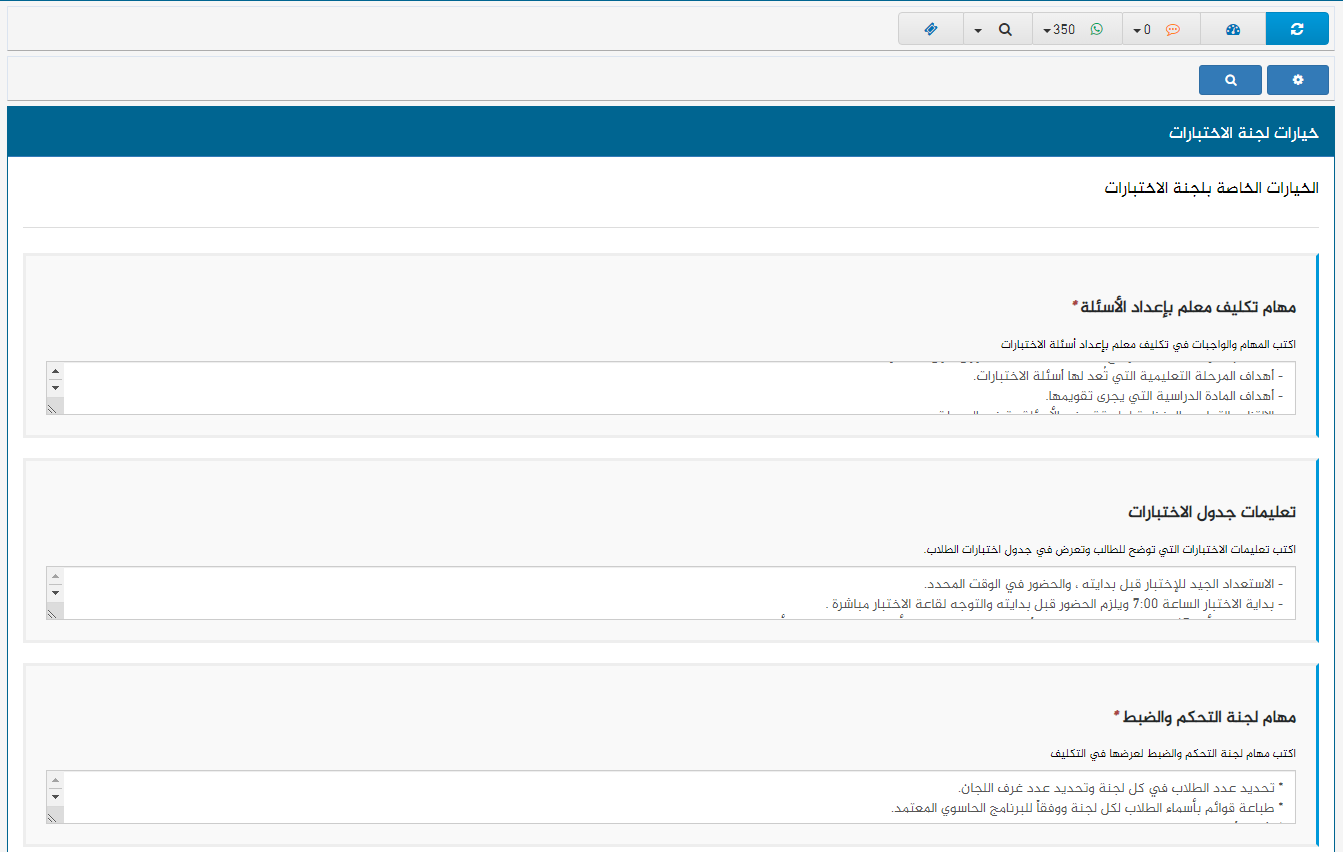Click inside تعليمات جدول الاختبارات textarea

pos(680,593)
